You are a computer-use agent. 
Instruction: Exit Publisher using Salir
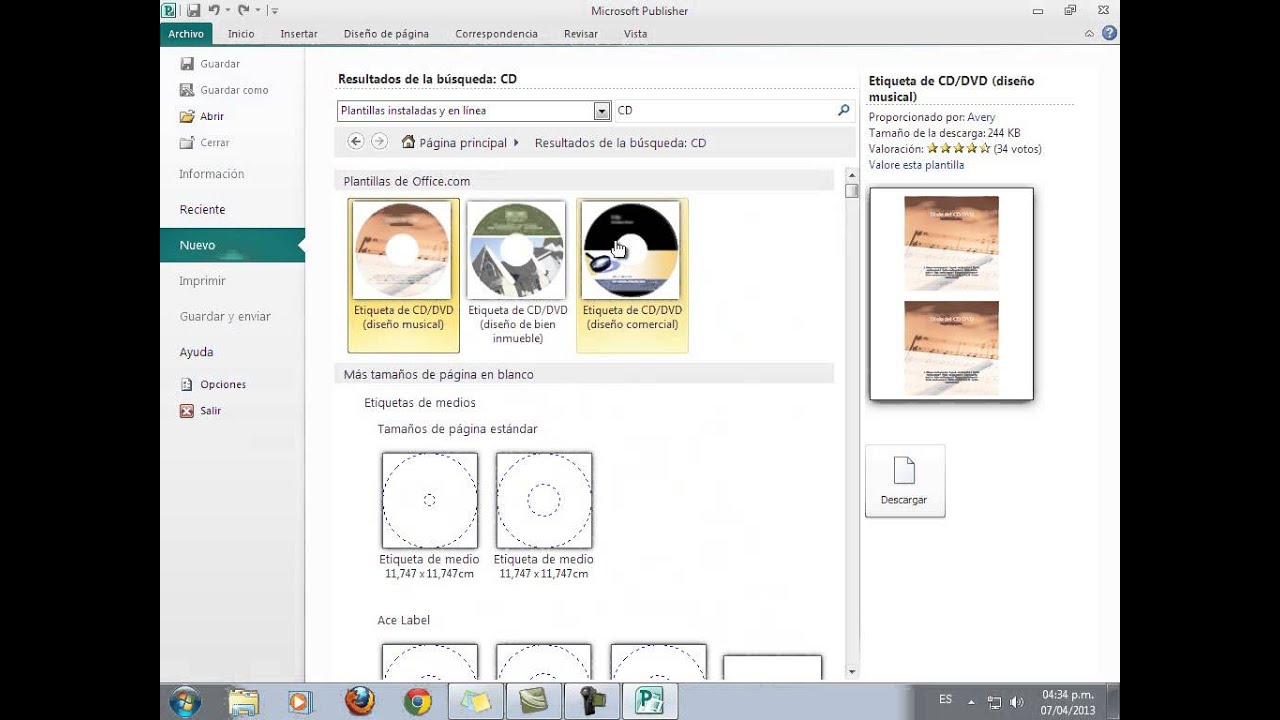(200, 411)
